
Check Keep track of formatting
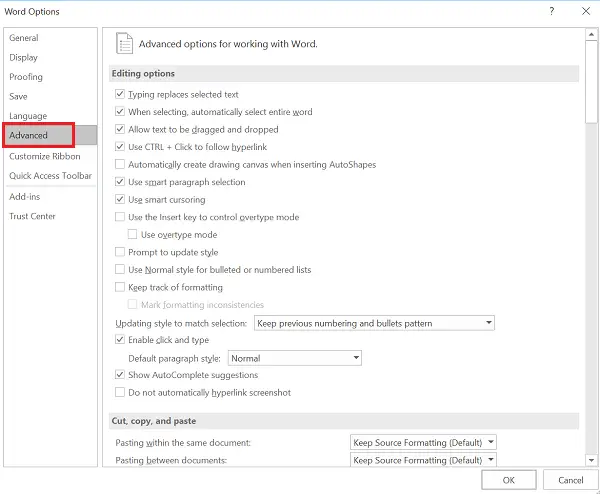(121, 288)
